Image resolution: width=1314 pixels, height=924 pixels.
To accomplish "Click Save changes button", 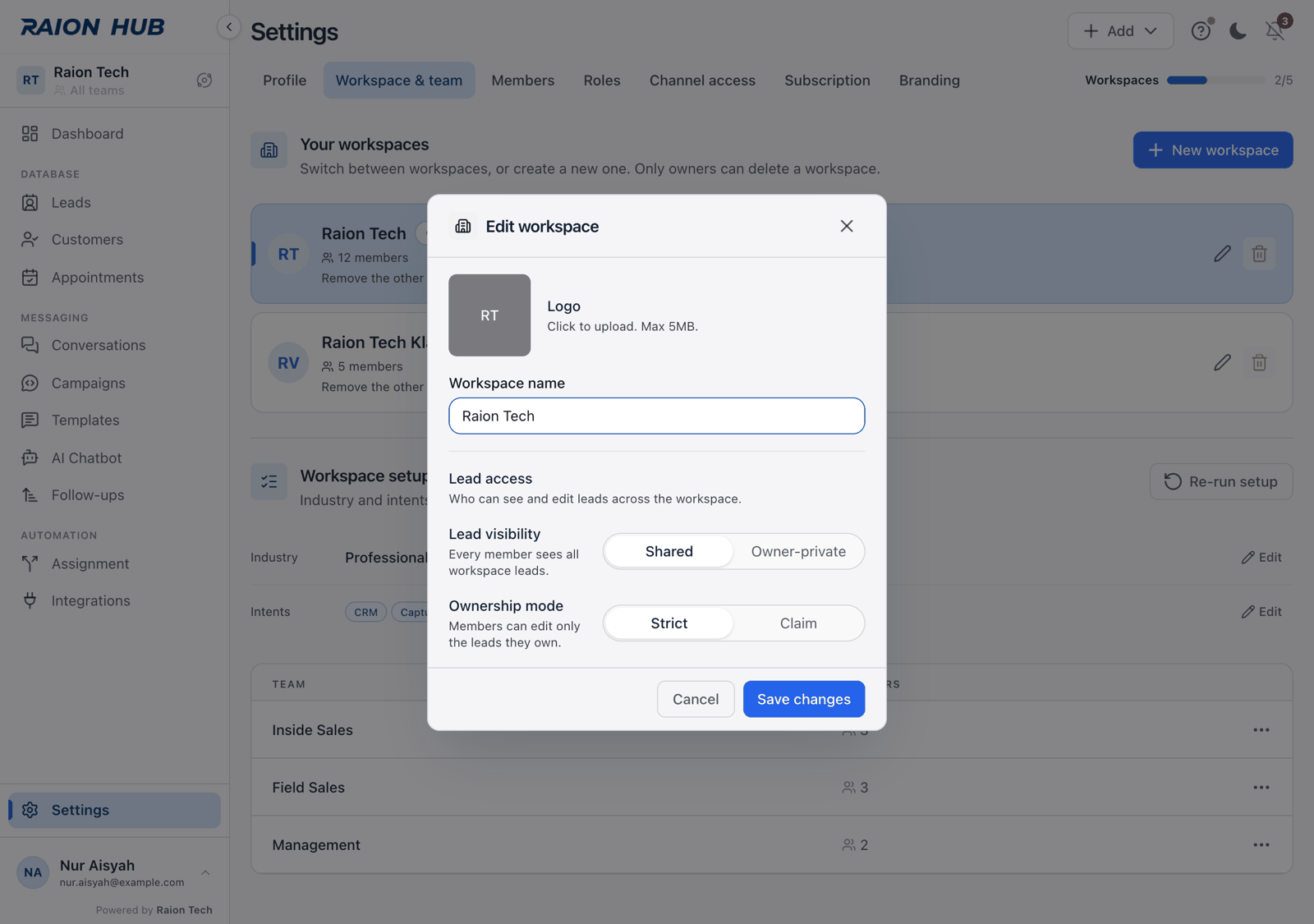I will pos(804,700).
